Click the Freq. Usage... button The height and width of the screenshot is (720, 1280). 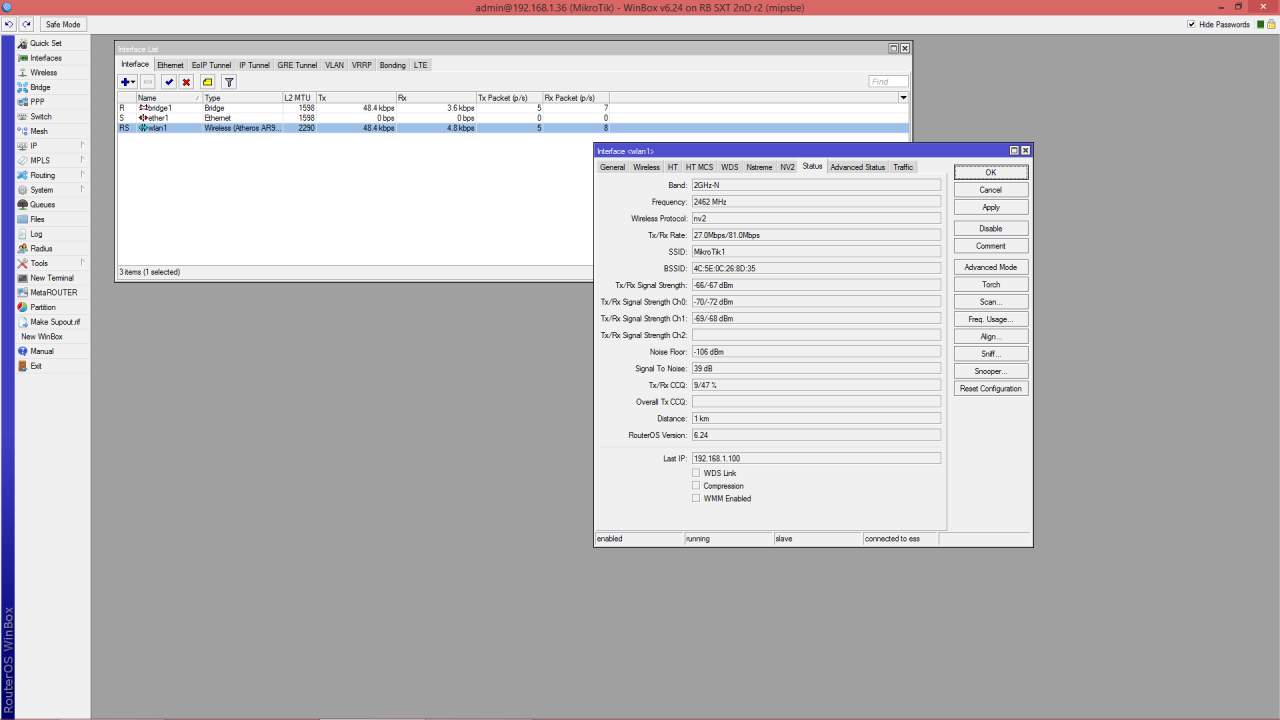990,319
